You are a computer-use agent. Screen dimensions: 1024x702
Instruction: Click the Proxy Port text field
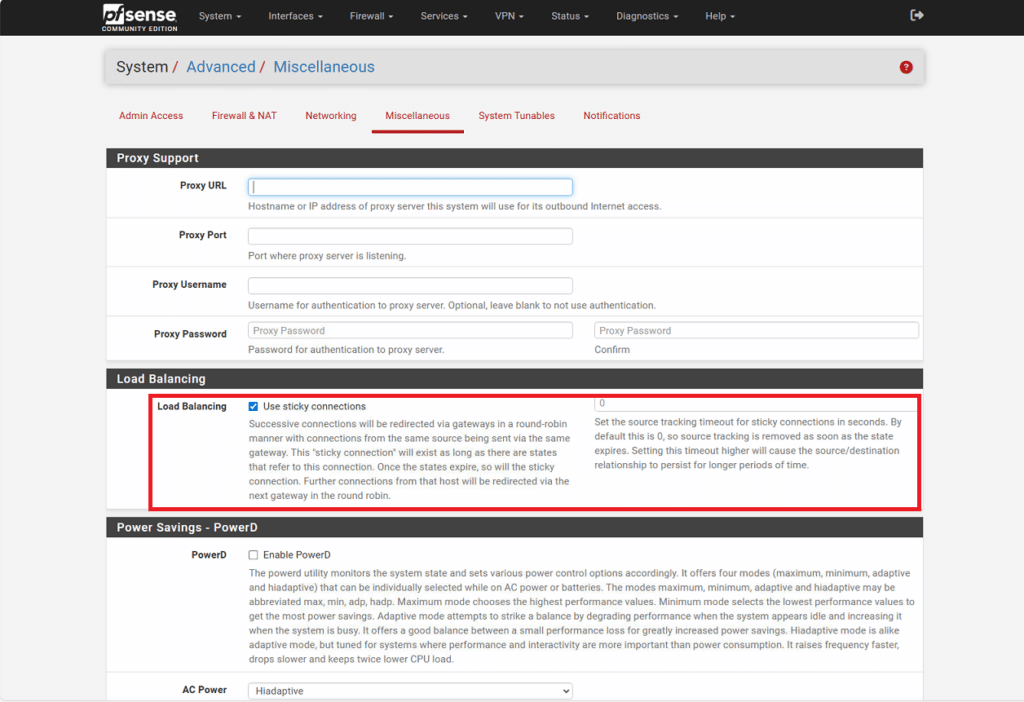410,236
